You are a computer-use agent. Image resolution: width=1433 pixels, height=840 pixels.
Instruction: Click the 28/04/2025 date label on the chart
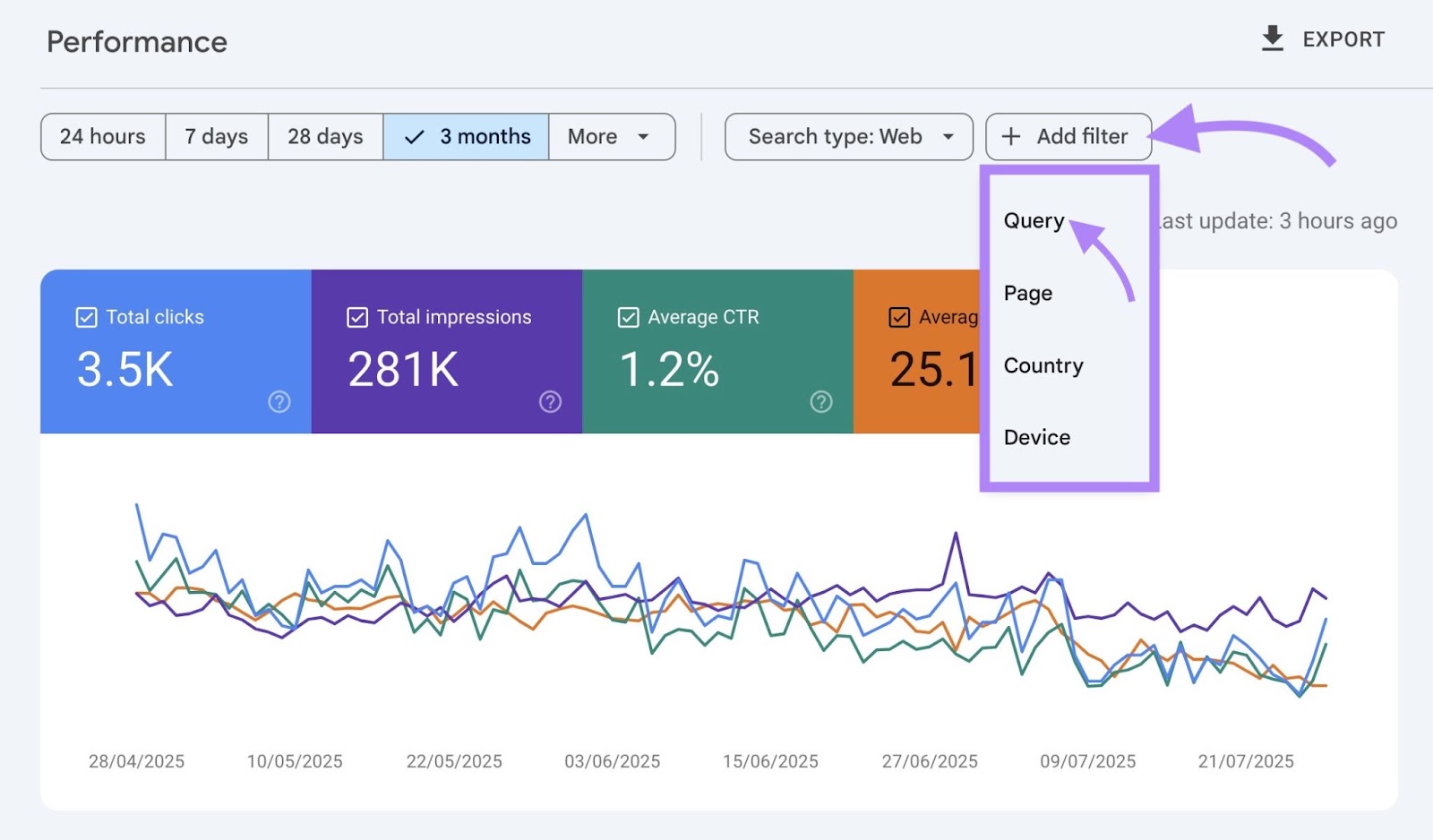click(136, 760)
